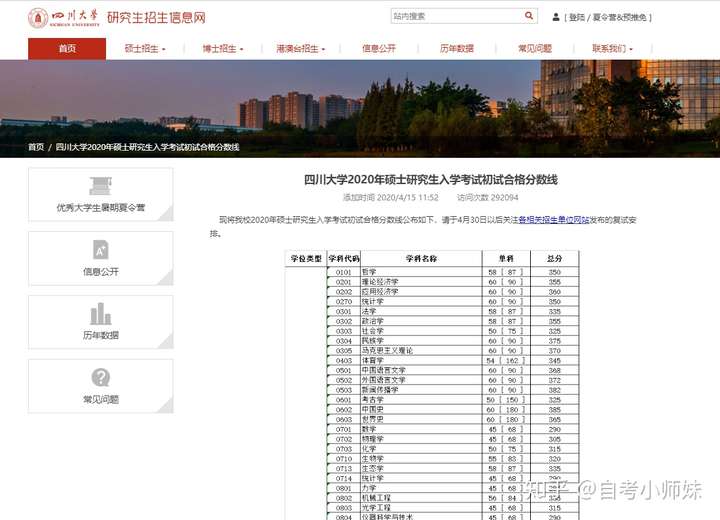The image size is (720, 520).
Task: Click the 单科 column header
Action: coord(506,259)
